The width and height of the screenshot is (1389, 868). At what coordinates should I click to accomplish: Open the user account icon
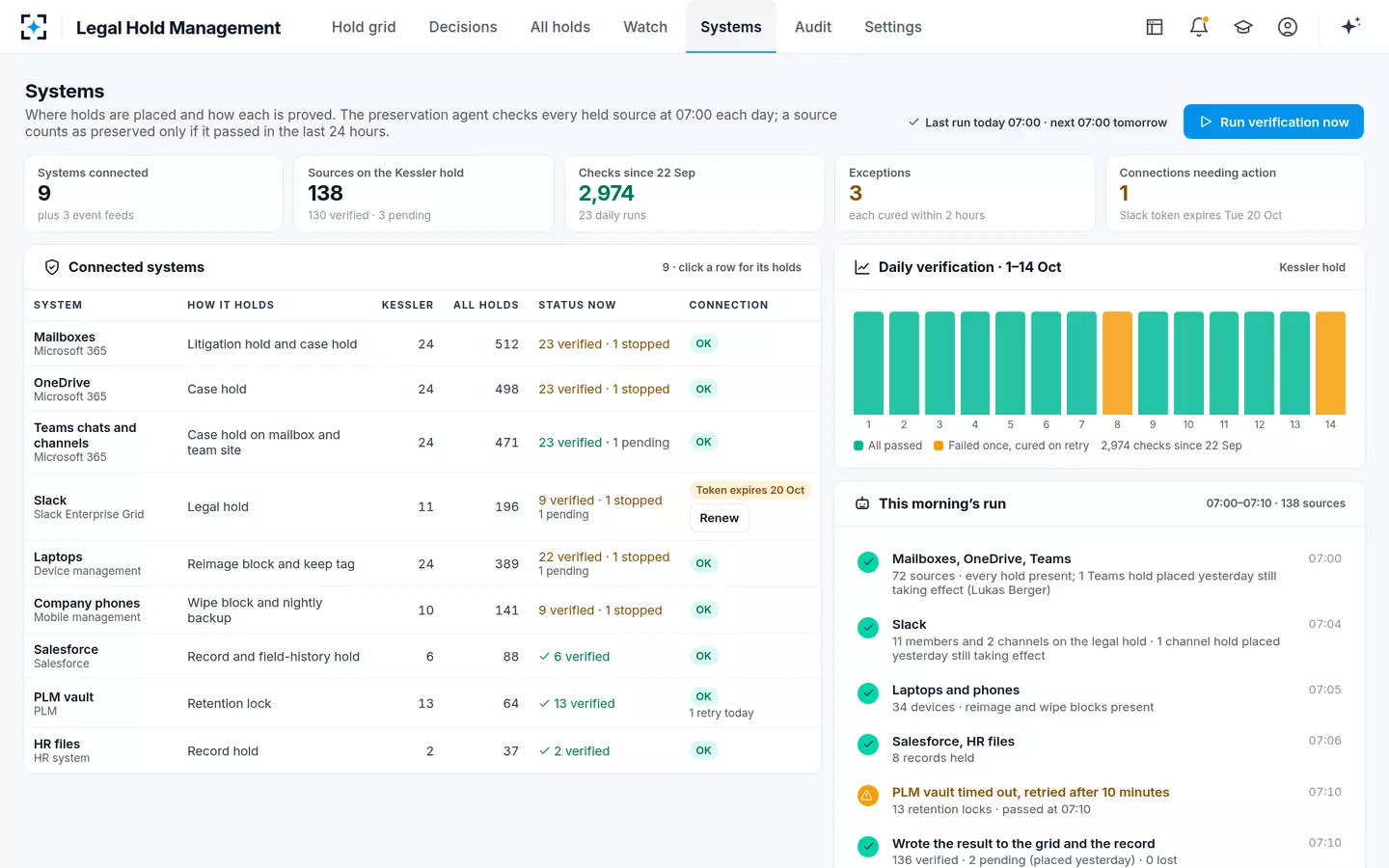(1288, 27)
